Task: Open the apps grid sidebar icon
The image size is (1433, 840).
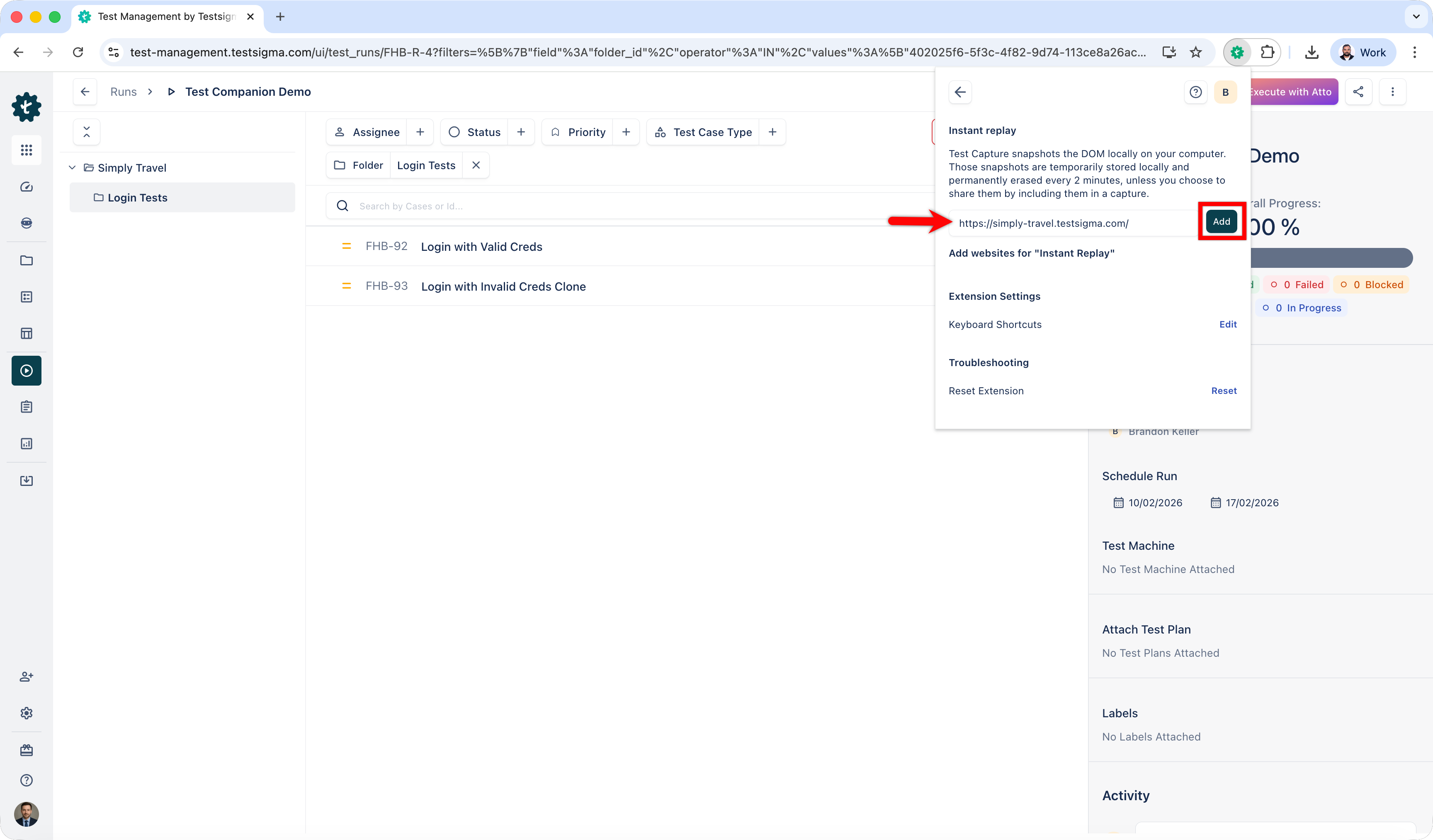Action: click(26, 150)
